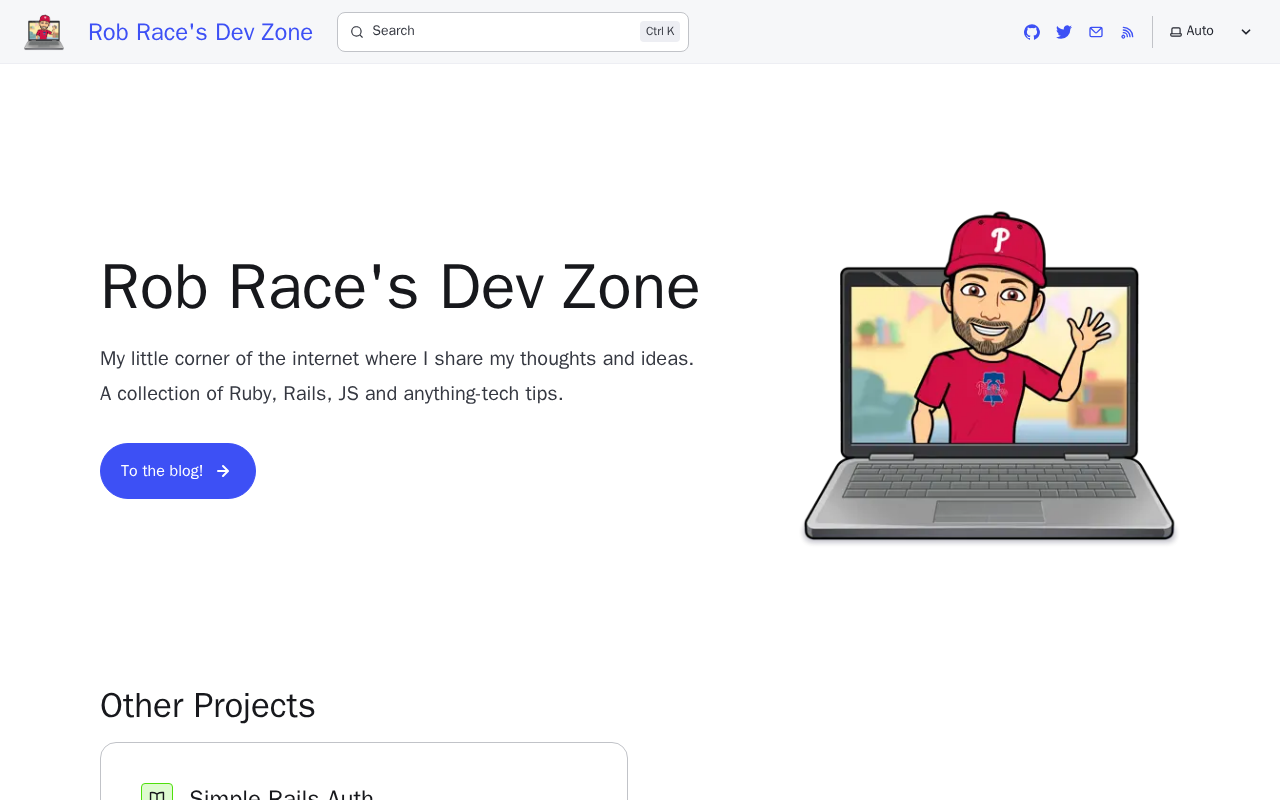The width and height of the screenshot is (1280, 800).
Task: Click the green book icon on Simple Rails Auth card
Action: coord(157,792)
